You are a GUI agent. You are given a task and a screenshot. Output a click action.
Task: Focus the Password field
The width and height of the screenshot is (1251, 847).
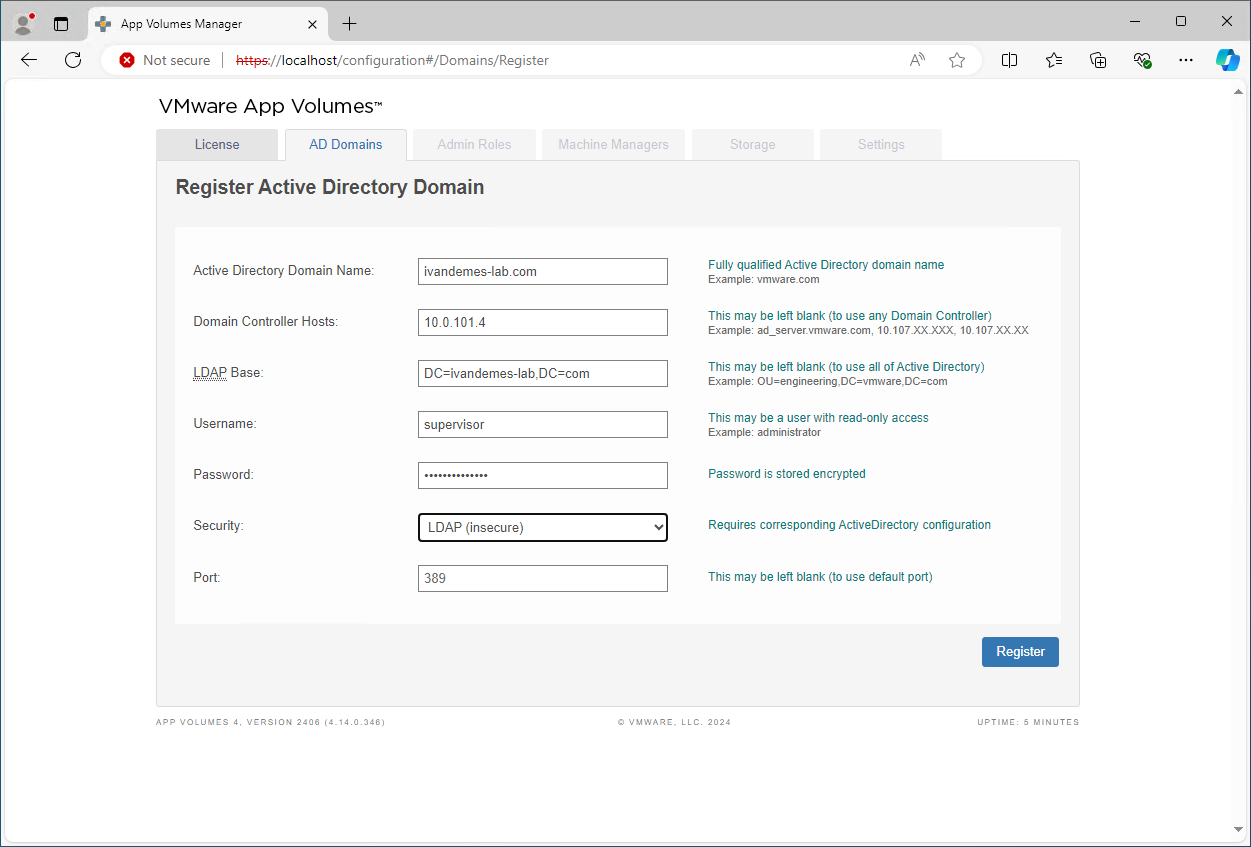[543, 475]
